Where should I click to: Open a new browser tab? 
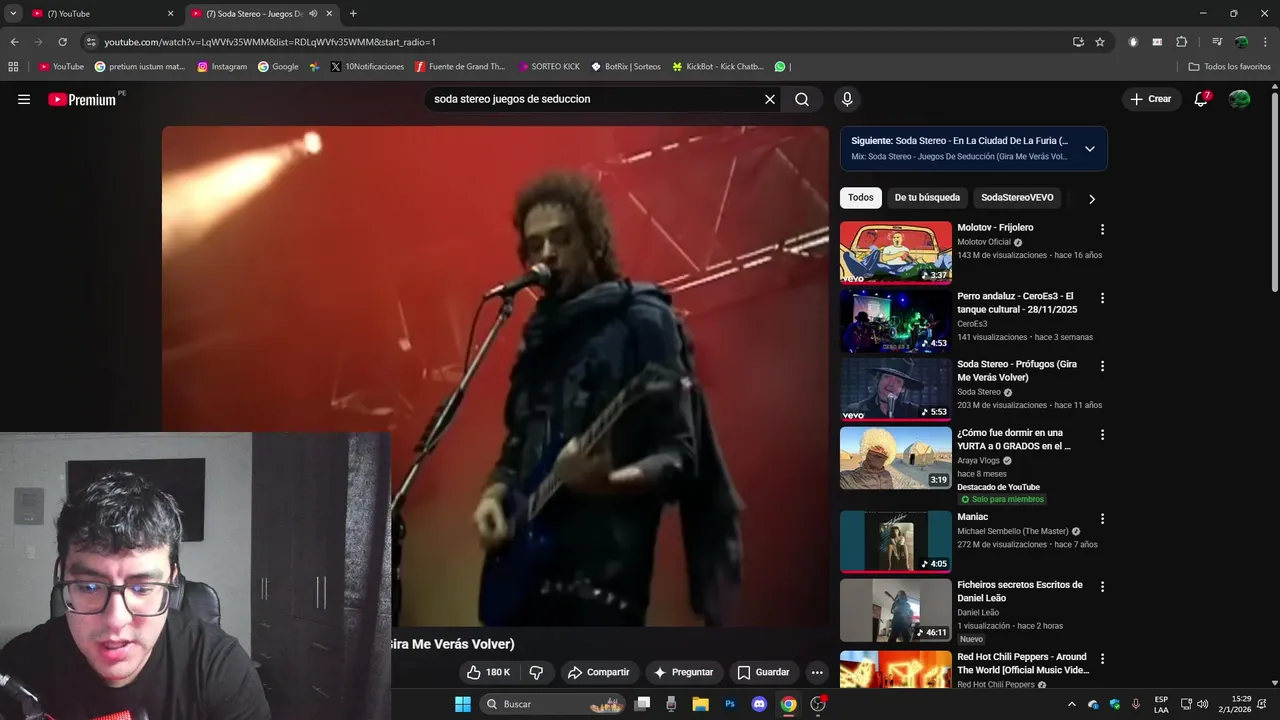(353, 14)
